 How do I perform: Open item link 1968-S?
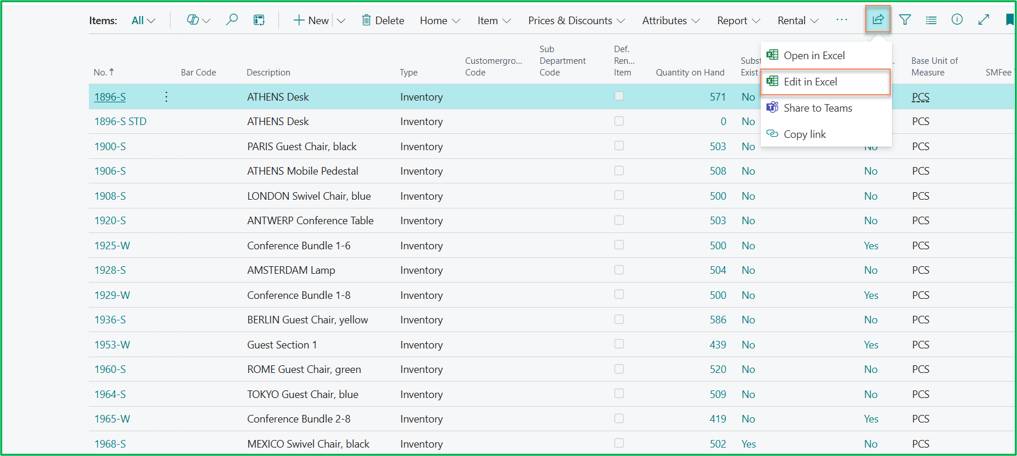pos(110,444)
